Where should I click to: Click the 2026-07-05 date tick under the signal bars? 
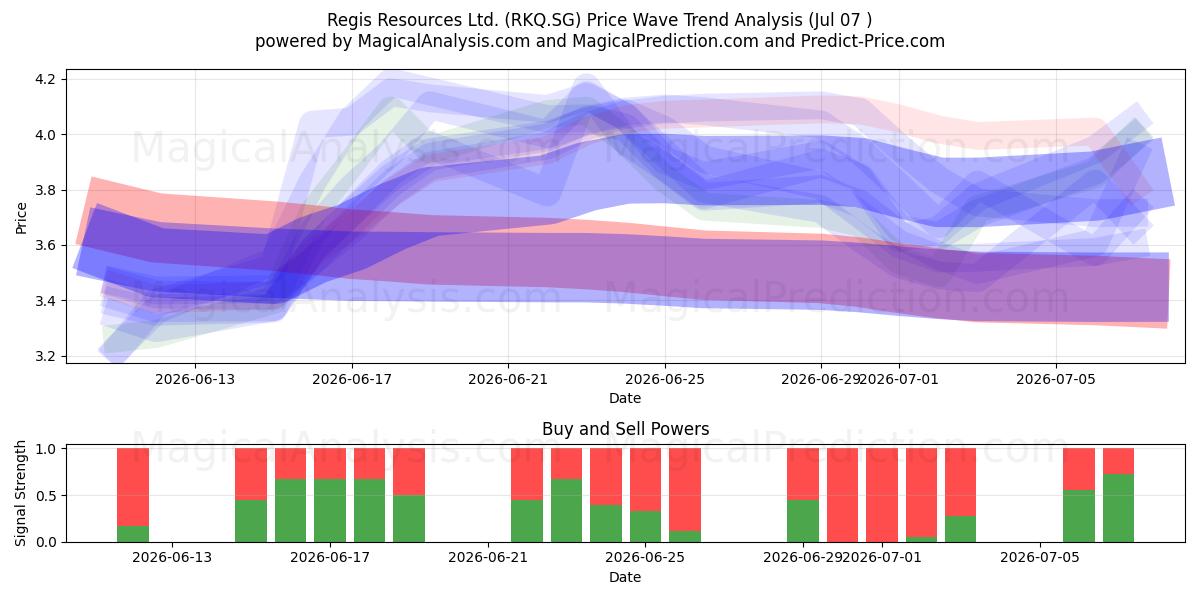(x=1041, y=558)
